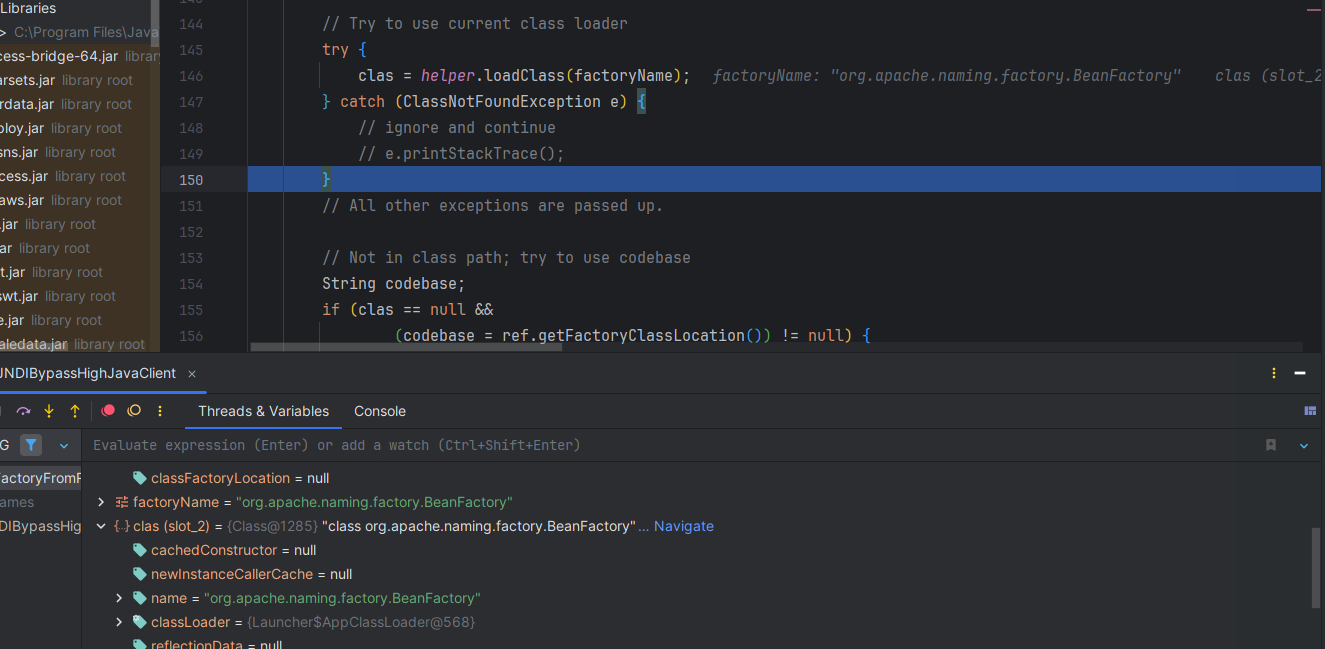Open the thread selector dropdown chevron
The height and width of the screenshot is (649, 1325).
[64, 445]
